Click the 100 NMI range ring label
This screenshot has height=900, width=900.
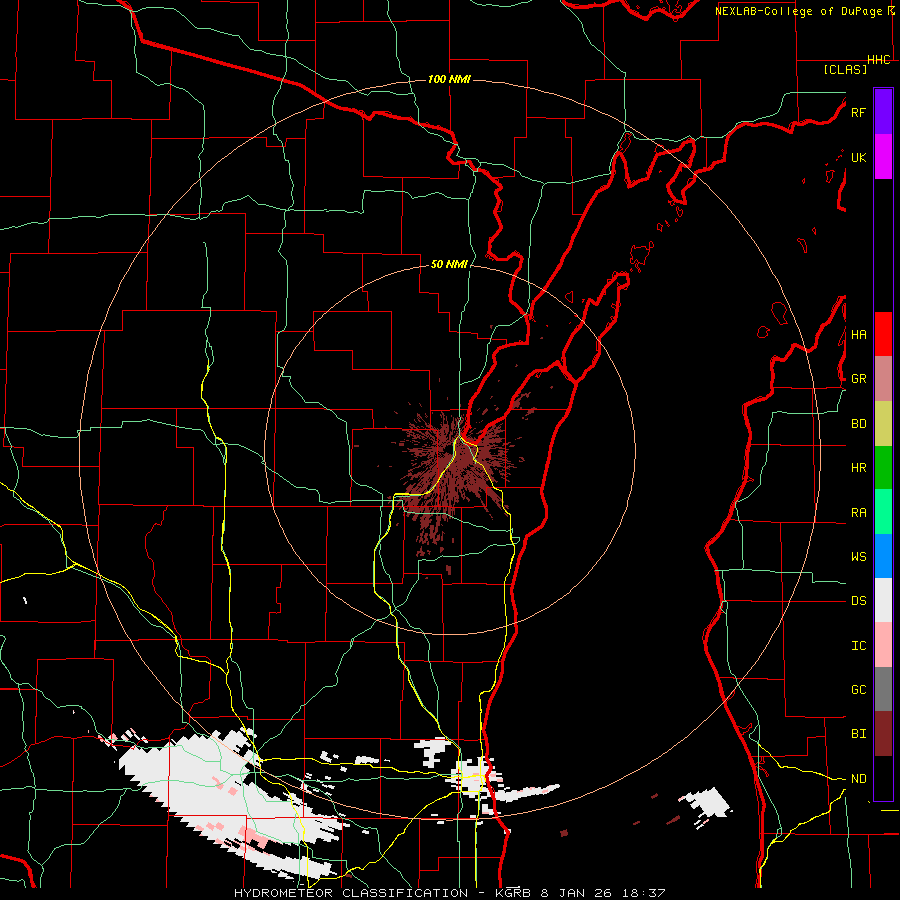pyautogui.click(x=449, y=79)
